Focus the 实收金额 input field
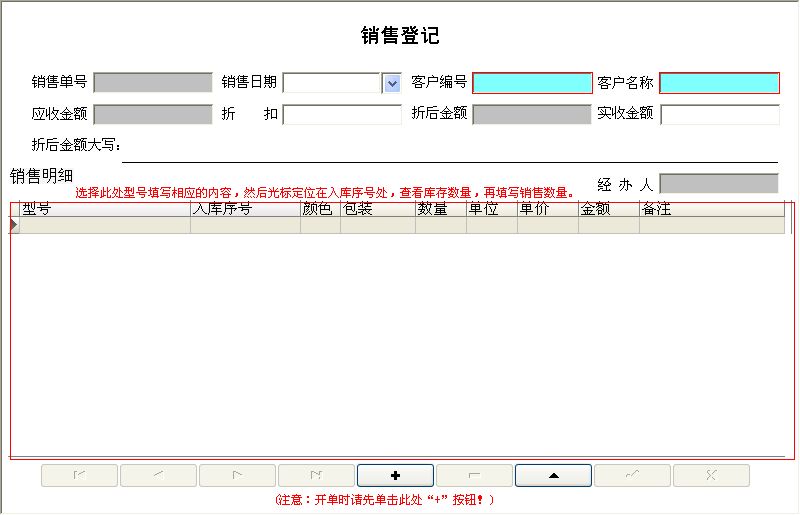Viewport: 800px width, 515px height. pyautogui.click(x=720, y=115)
